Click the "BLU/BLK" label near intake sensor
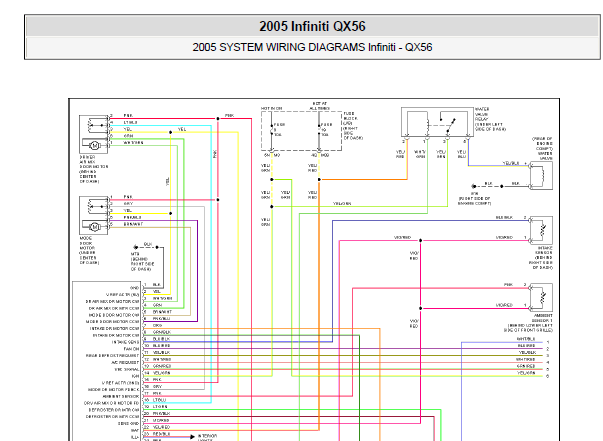The image size is (603, 441). pos(504,218)
